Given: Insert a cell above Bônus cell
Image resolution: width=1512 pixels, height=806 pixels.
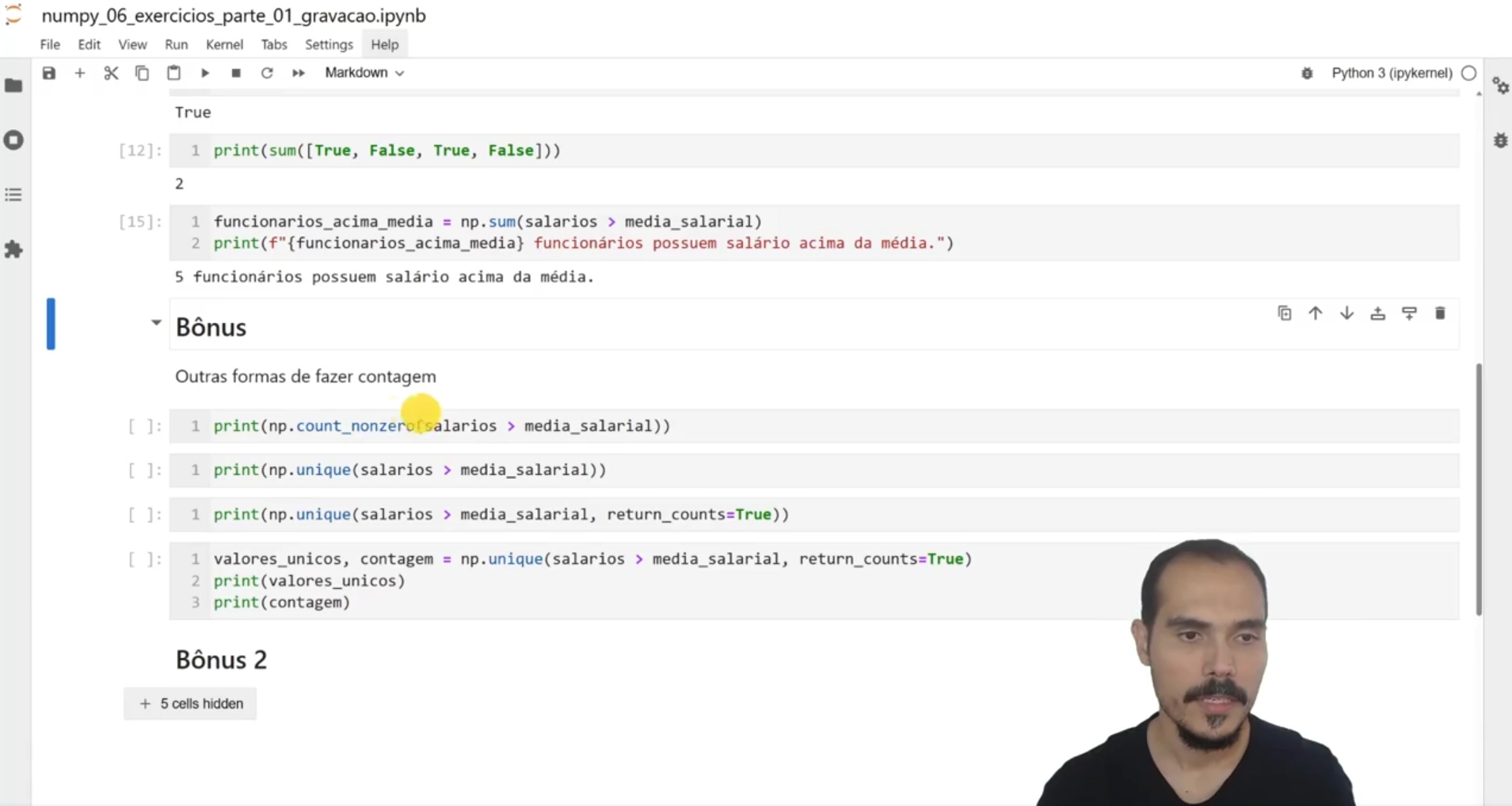Looking at the screenshot, I should coord(1378,314).
